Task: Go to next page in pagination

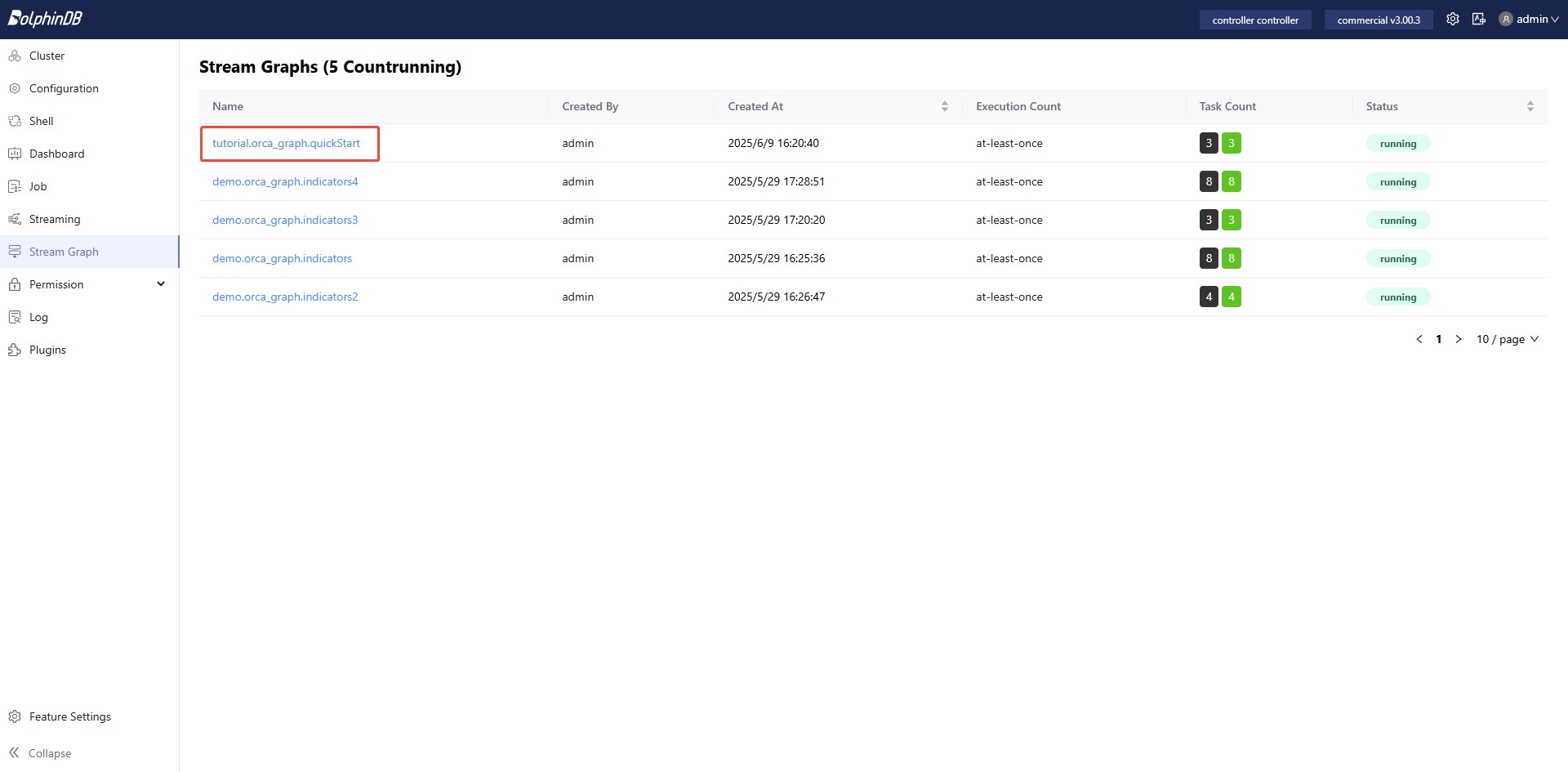Action: (1458, 339)
